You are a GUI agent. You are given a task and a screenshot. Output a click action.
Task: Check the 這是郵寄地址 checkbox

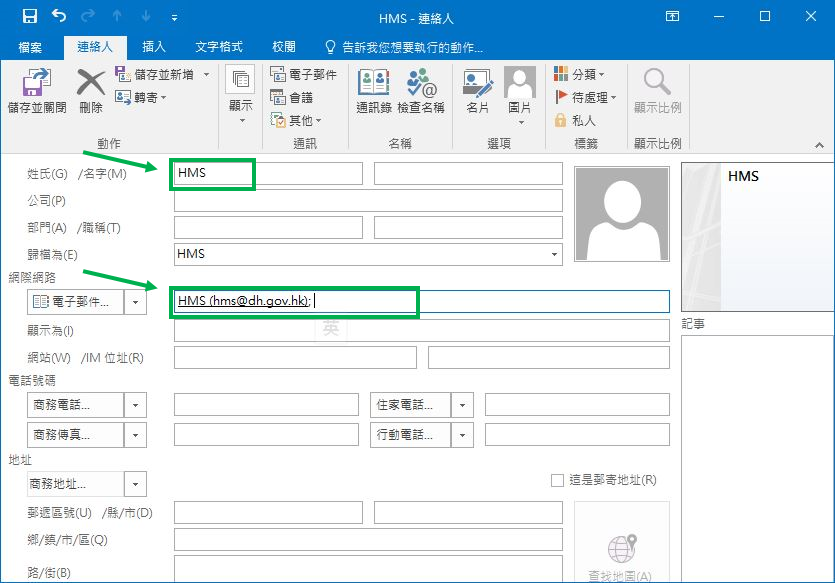point(557,480)
